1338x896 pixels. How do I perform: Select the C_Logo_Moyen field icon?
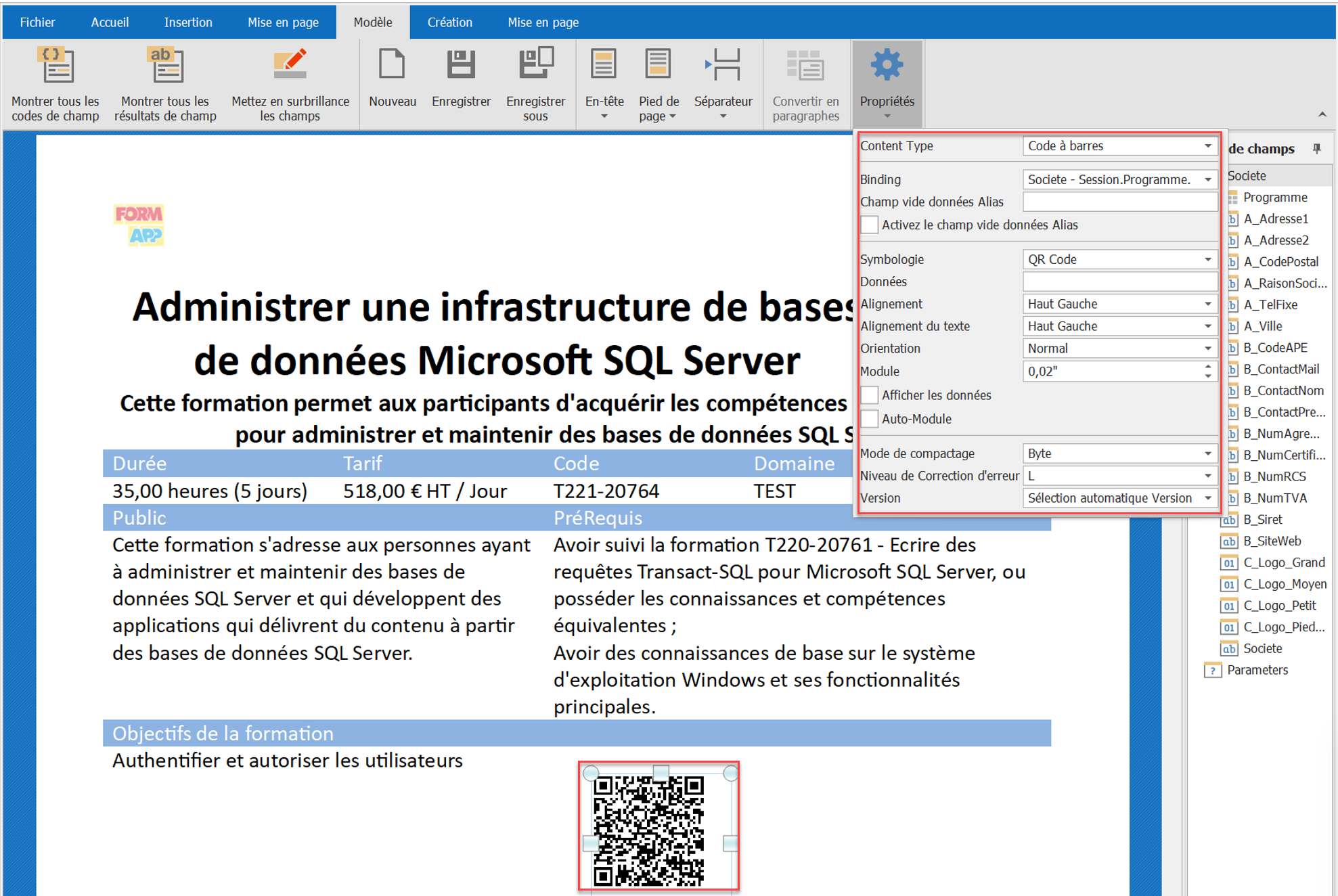tap(1229, 584)
